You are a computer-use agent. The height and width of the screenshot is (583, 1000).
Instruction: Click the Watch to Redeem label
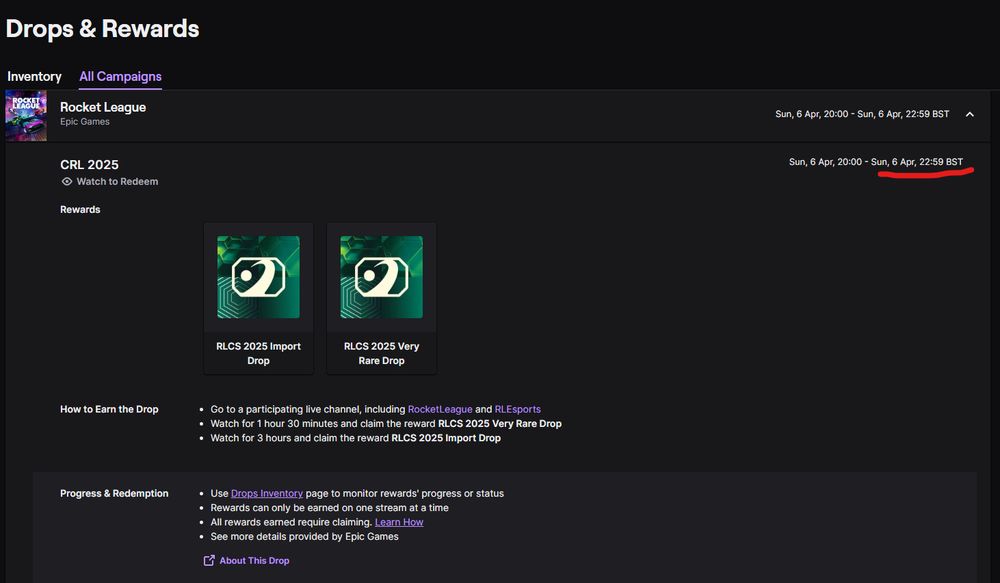[x=117, y=182]
